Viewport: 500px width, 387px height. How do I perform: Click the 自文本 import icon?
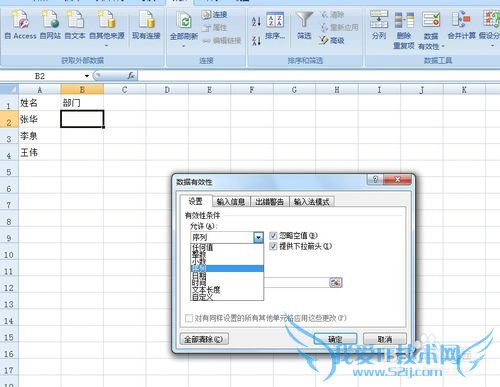tap(75, 19)
